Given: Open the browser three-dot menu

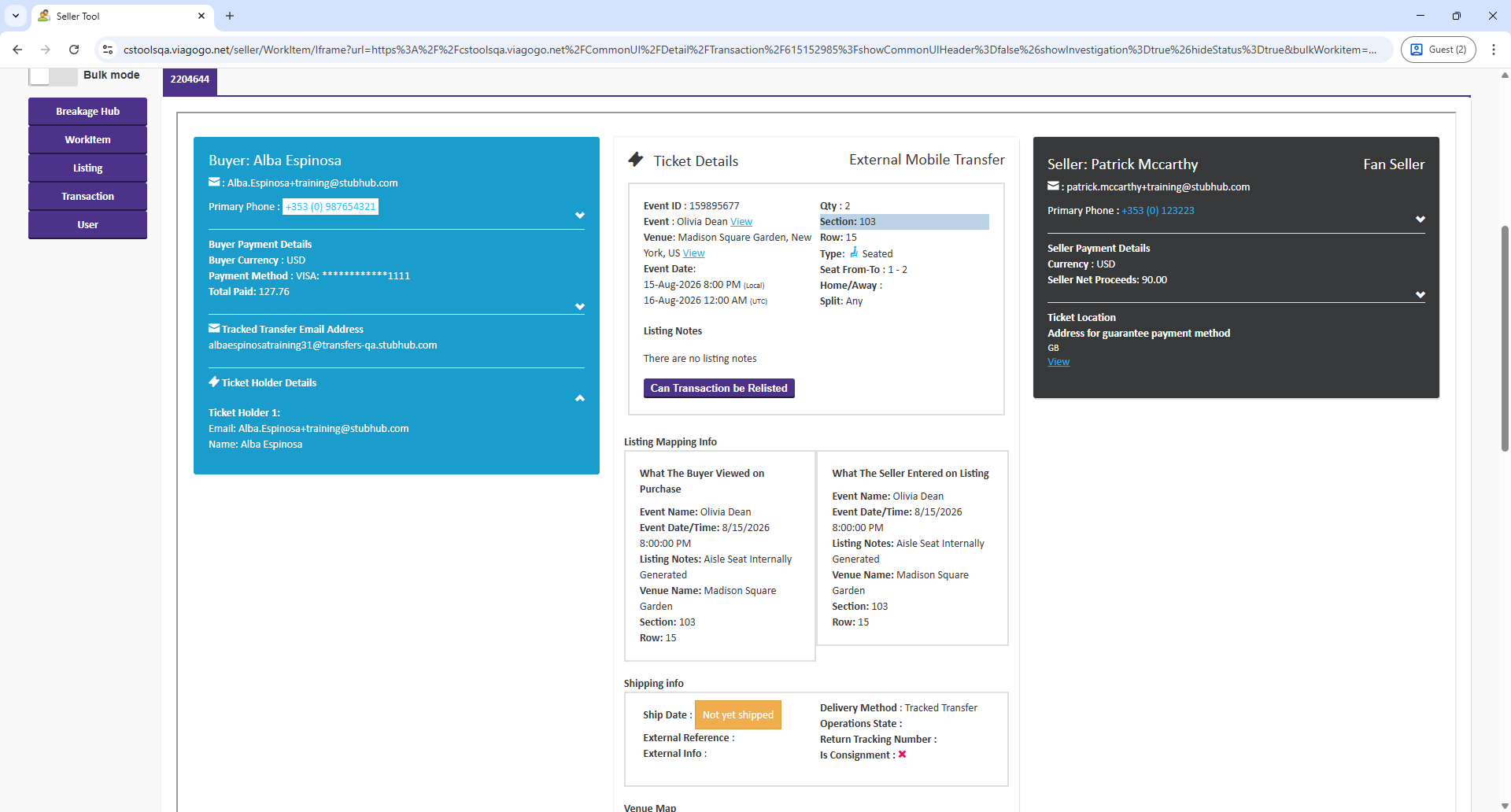Looking at the screenshot, I should click(x=1493, y=50).
